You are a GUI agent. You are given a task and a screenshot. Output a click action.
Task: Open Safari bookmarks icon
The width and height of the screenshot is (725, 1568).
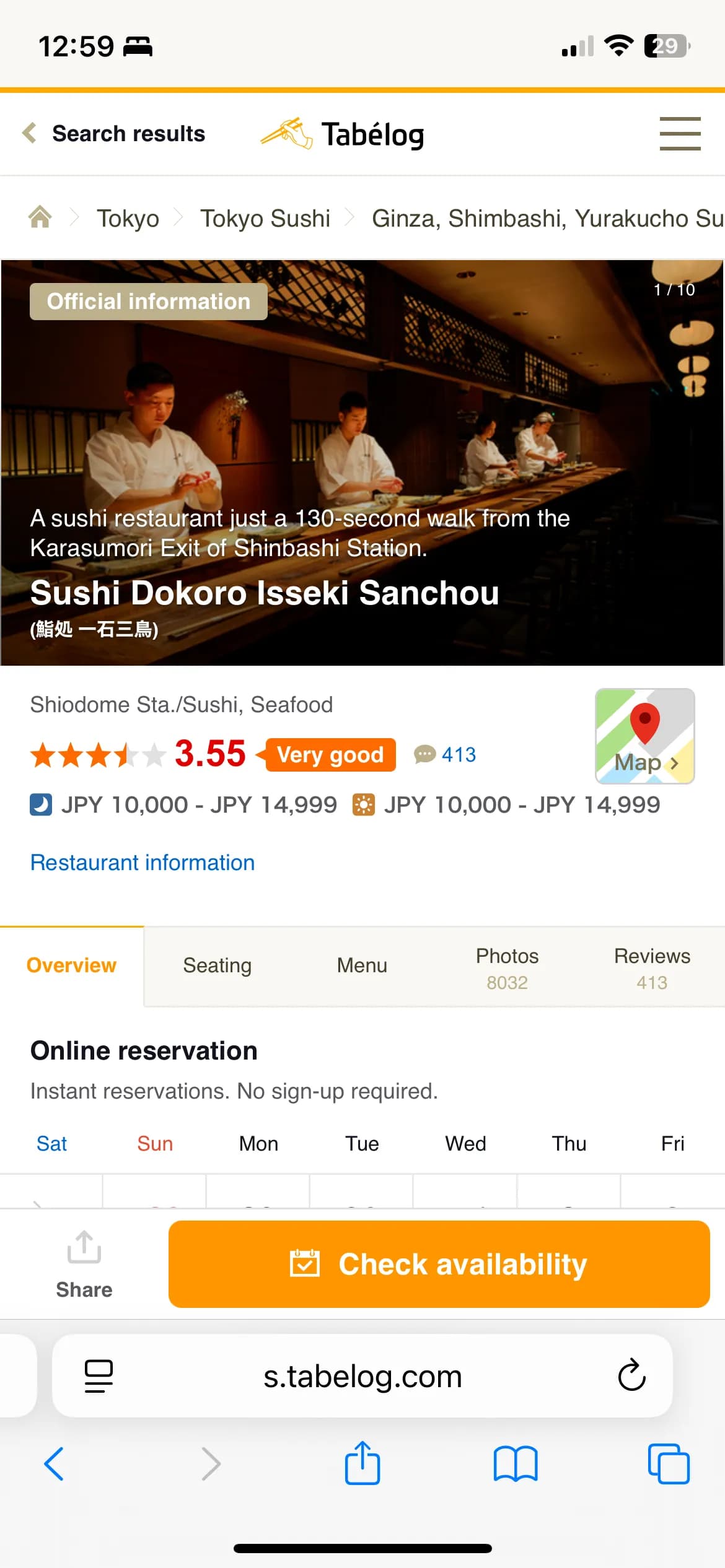[515, 1464]
